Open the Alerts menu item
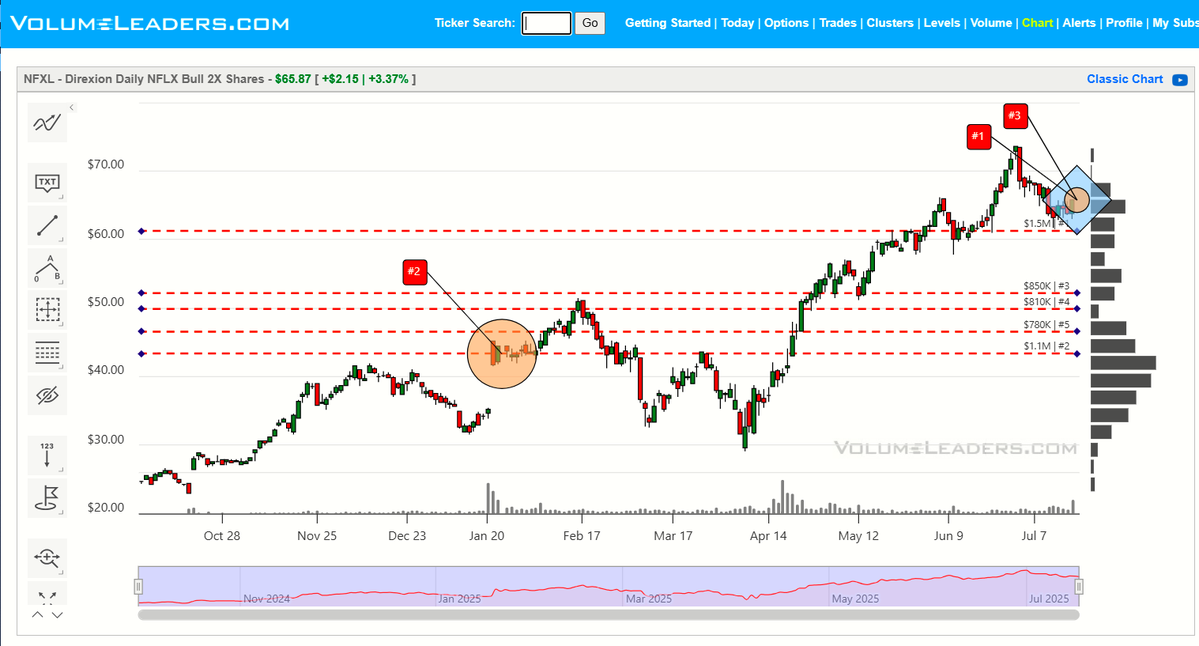This screenshot has width=1199, height=646. pyautogui.click(x=1078, y=23)
